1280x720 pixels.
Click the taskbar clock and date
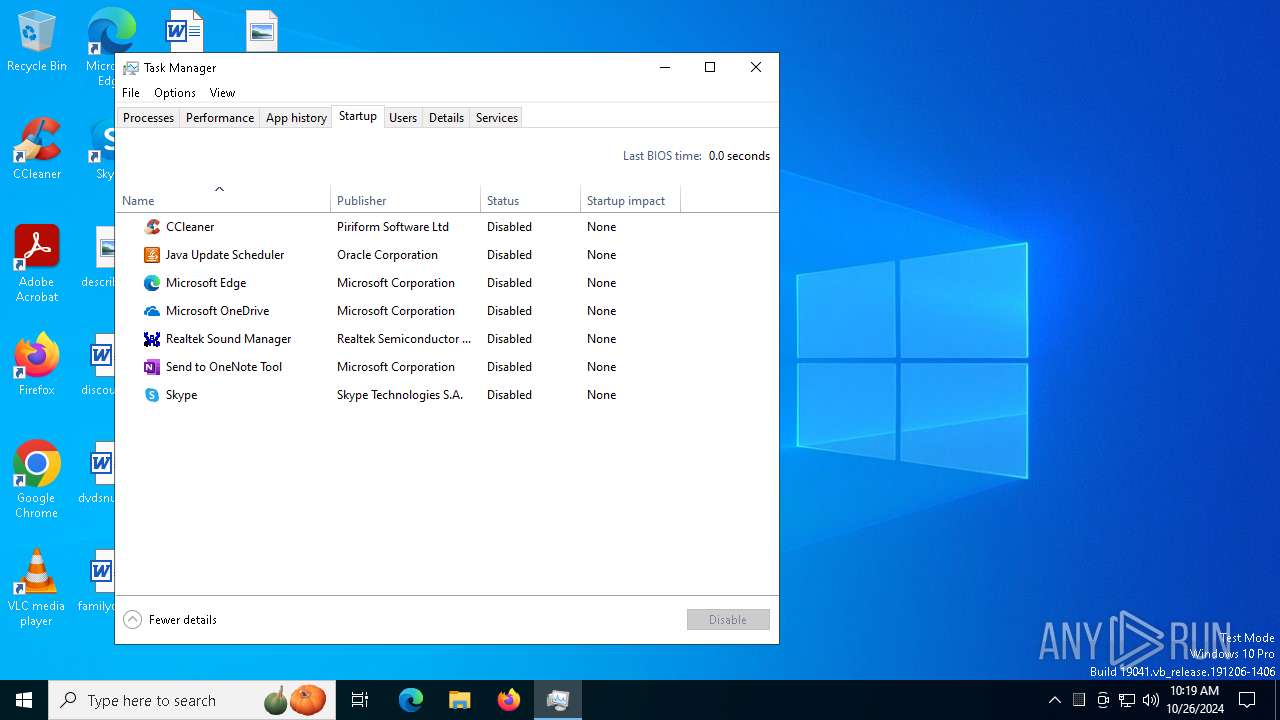coord(1194,700)
